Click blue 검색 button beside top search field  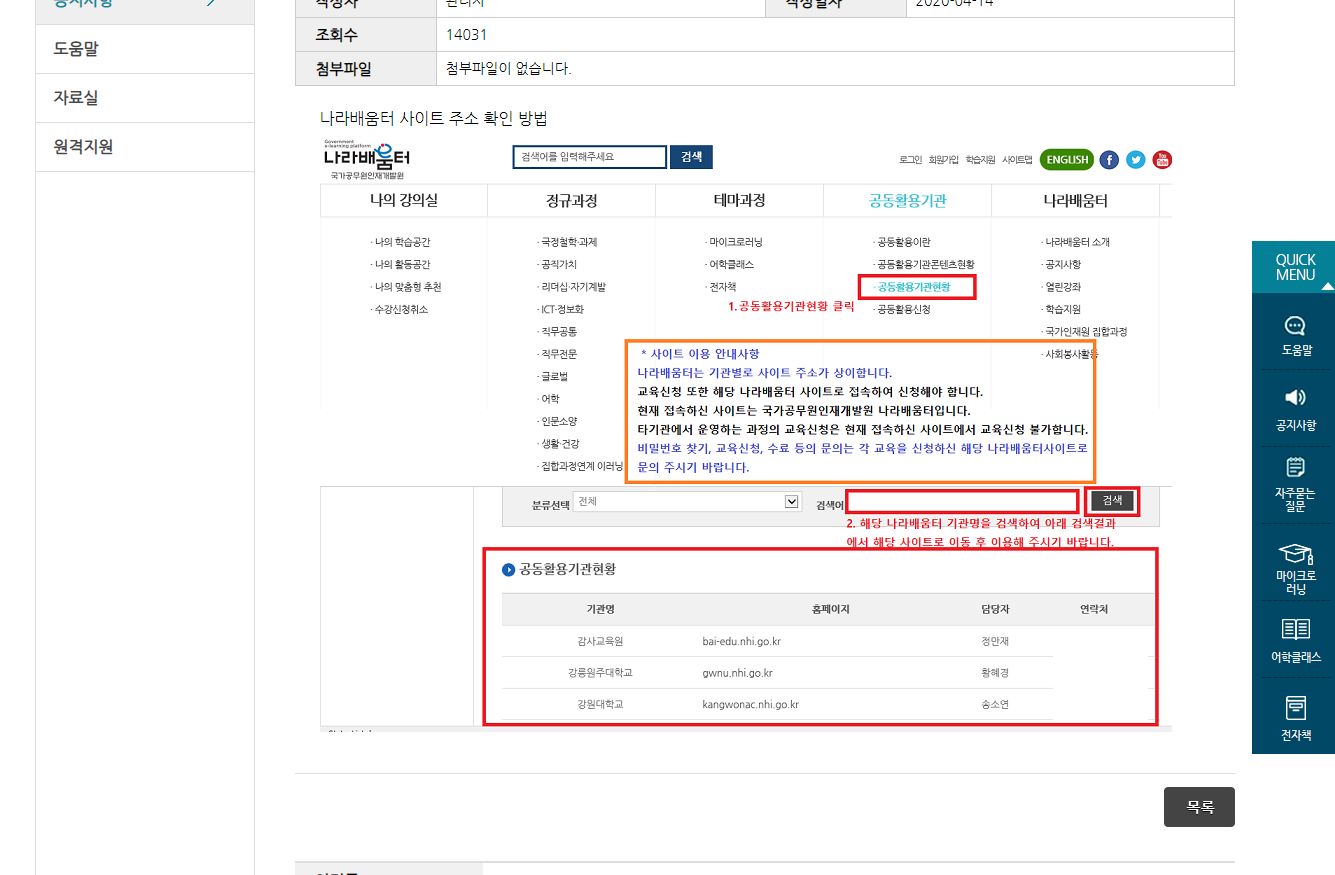692,157
